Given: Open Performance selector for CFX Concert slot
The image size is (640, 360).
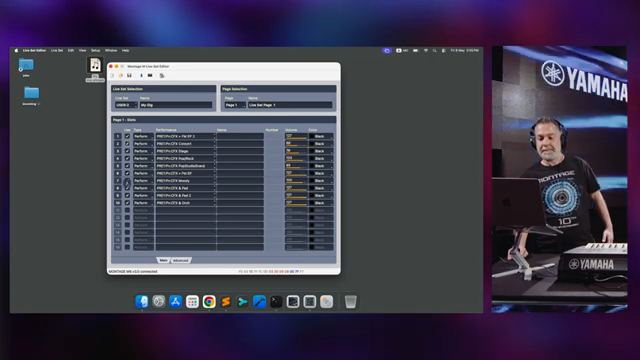Looking at the screenshot, I should (186, 144).
